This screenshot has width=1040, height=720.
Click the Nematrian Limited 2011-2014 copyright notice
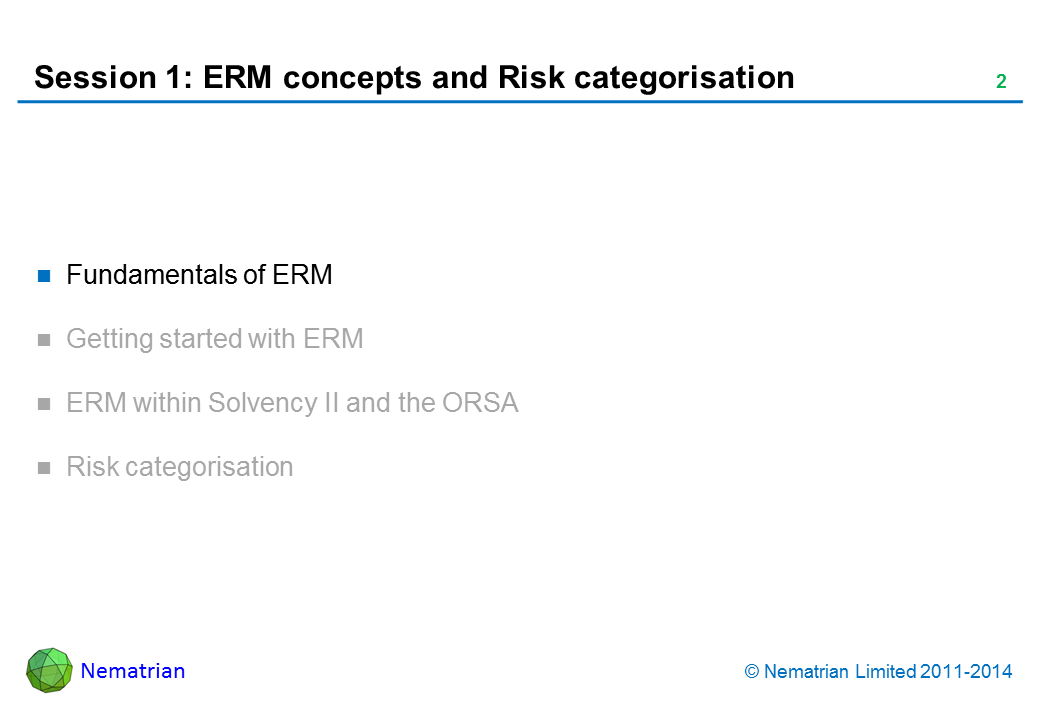(879, 672)
